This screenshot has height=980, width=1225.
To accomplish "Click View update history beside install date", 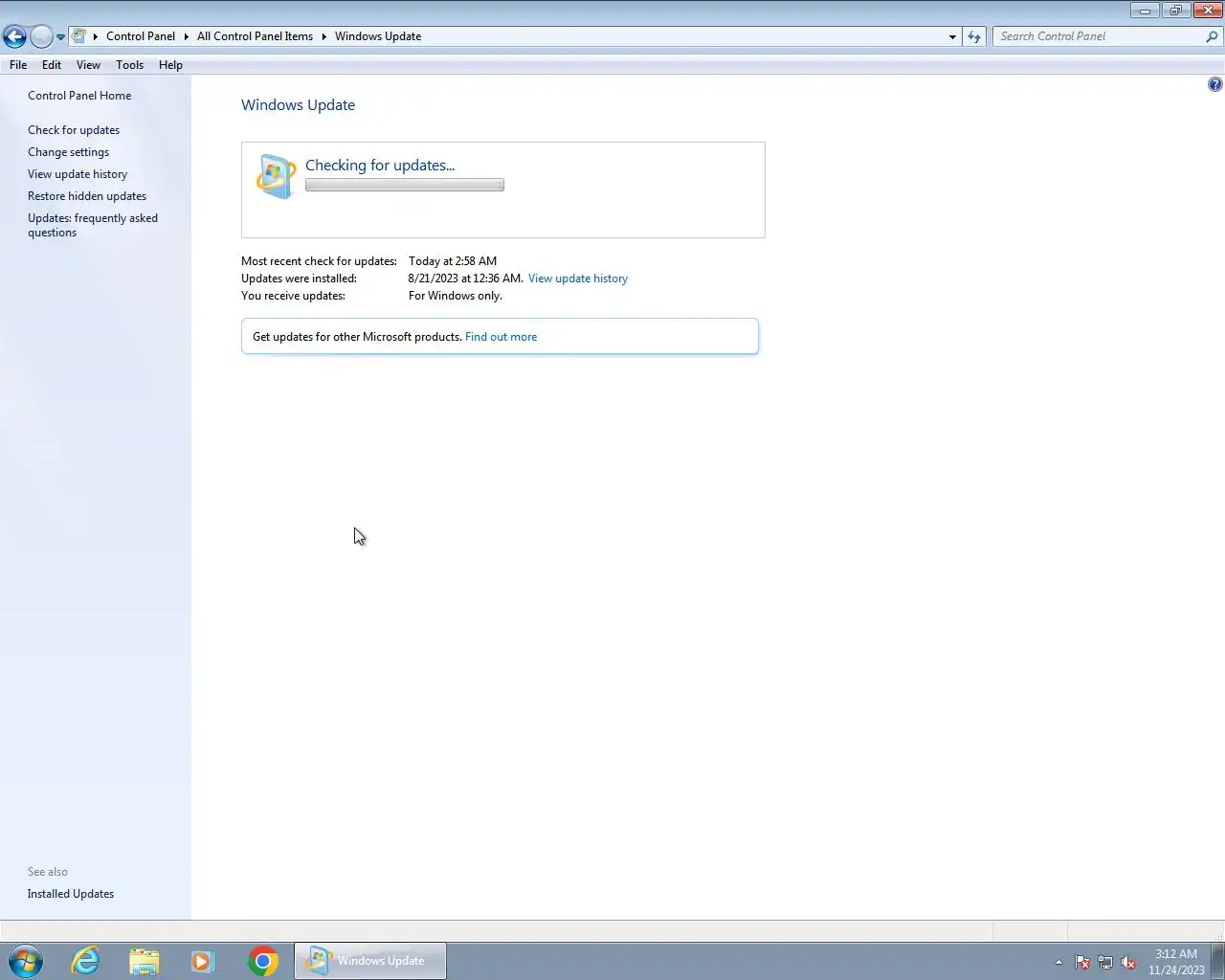I will click(x=578, y=278).
